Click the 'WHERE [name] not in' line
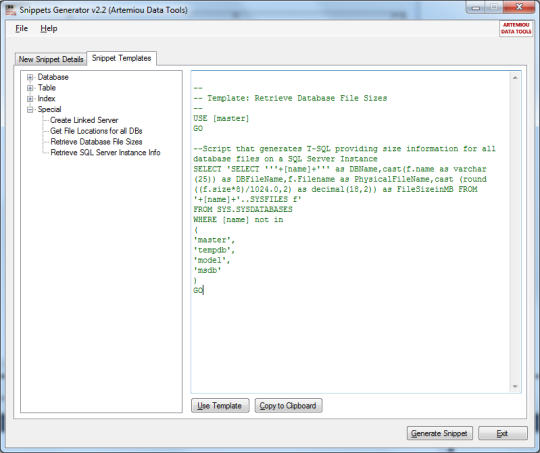The height and width of the screenshot is (453, 540). pos(238,220)
